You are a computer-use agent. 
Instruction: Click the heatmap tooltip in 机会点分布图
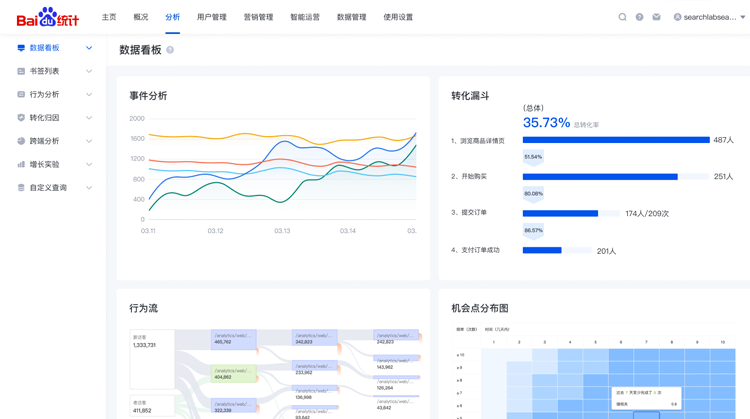(x=646, y=398)
